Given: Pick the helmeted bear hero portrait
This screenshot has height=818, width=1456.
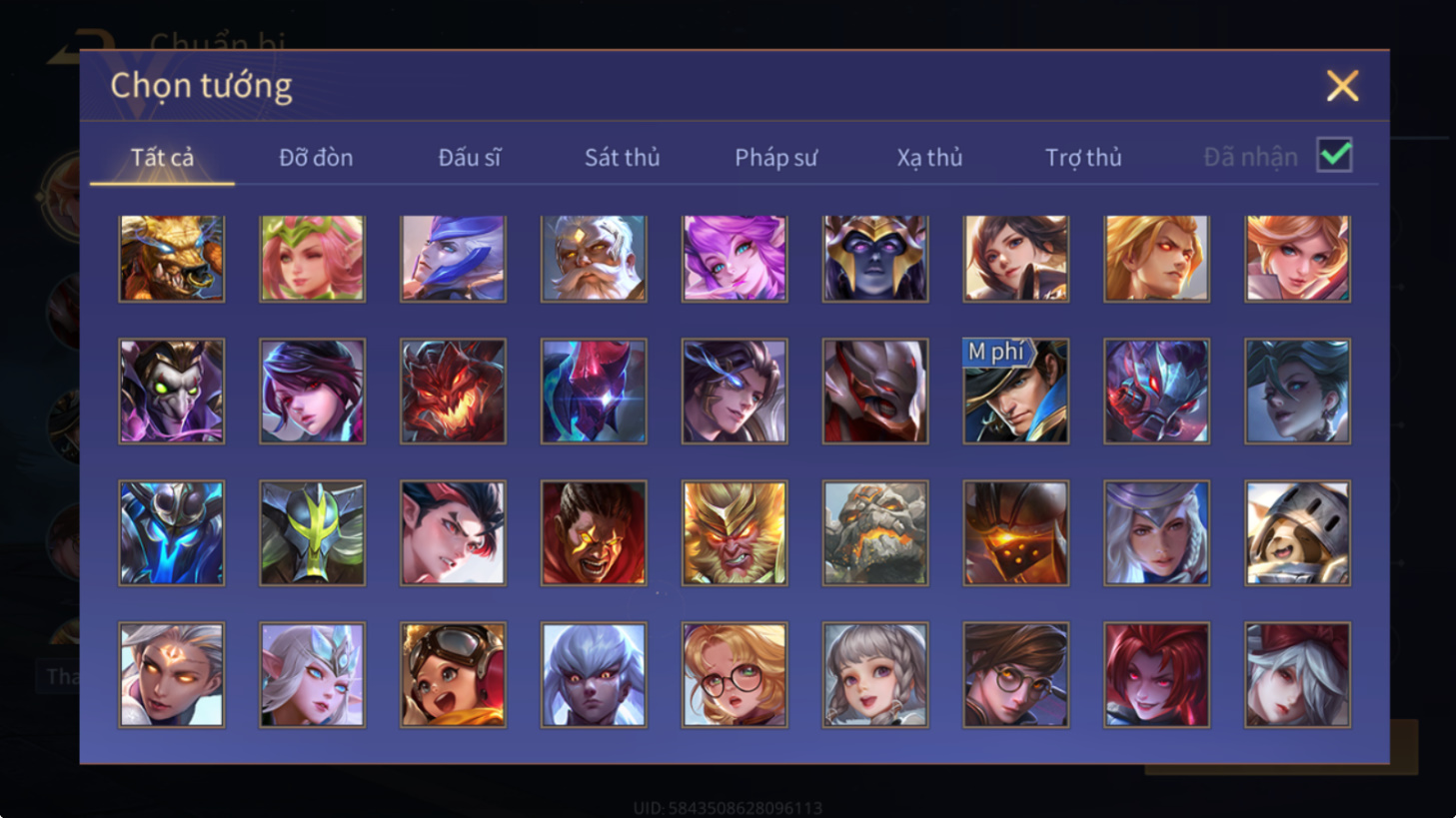Looking at the screenshot, I should pyautogui.click(x=1298, y=532).
